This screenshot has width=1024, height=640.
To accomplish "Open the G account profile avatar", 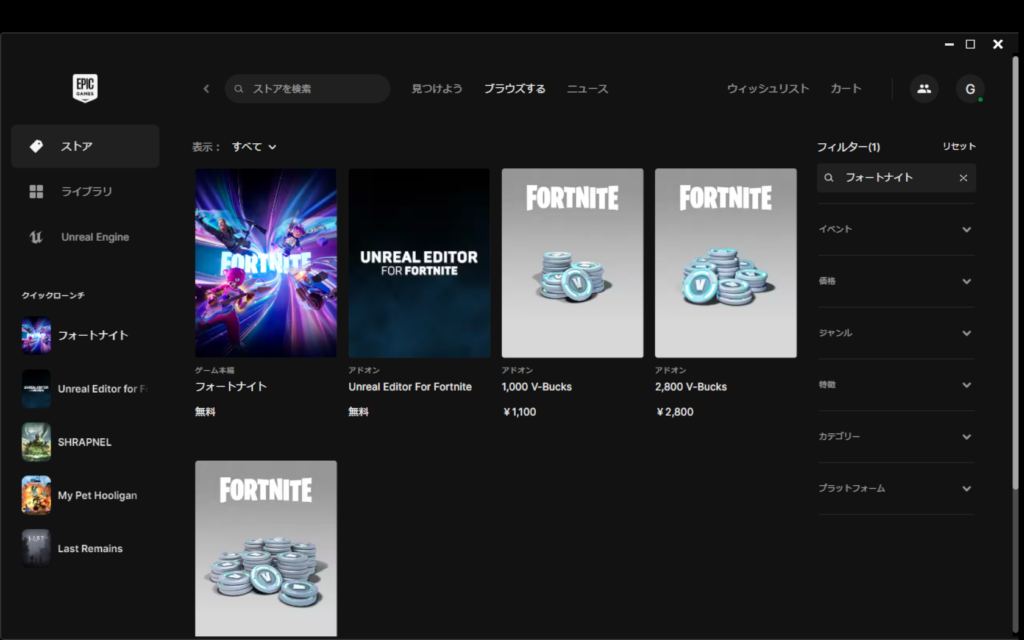I will (970, 89).
